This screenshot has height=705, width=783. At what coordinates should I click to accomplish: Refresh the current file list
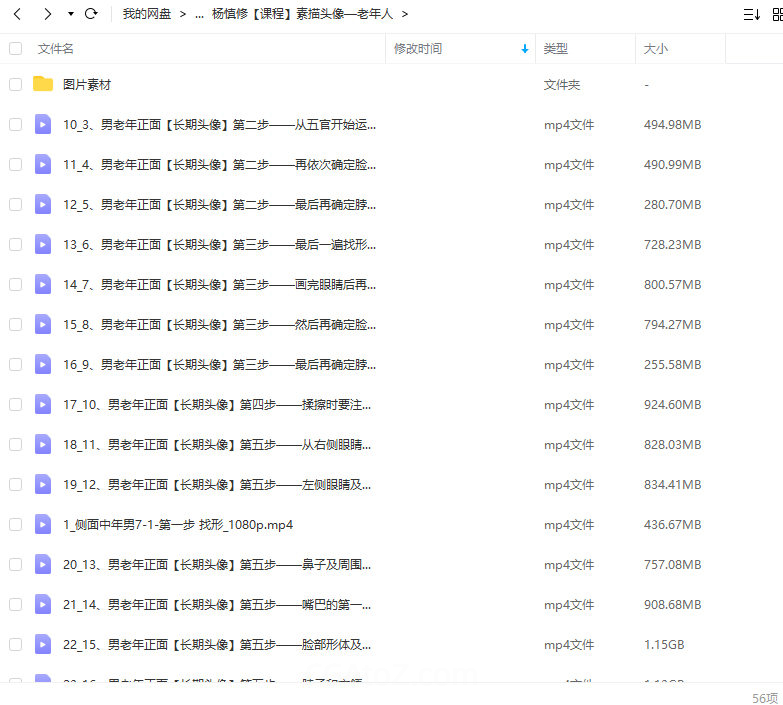91,14
